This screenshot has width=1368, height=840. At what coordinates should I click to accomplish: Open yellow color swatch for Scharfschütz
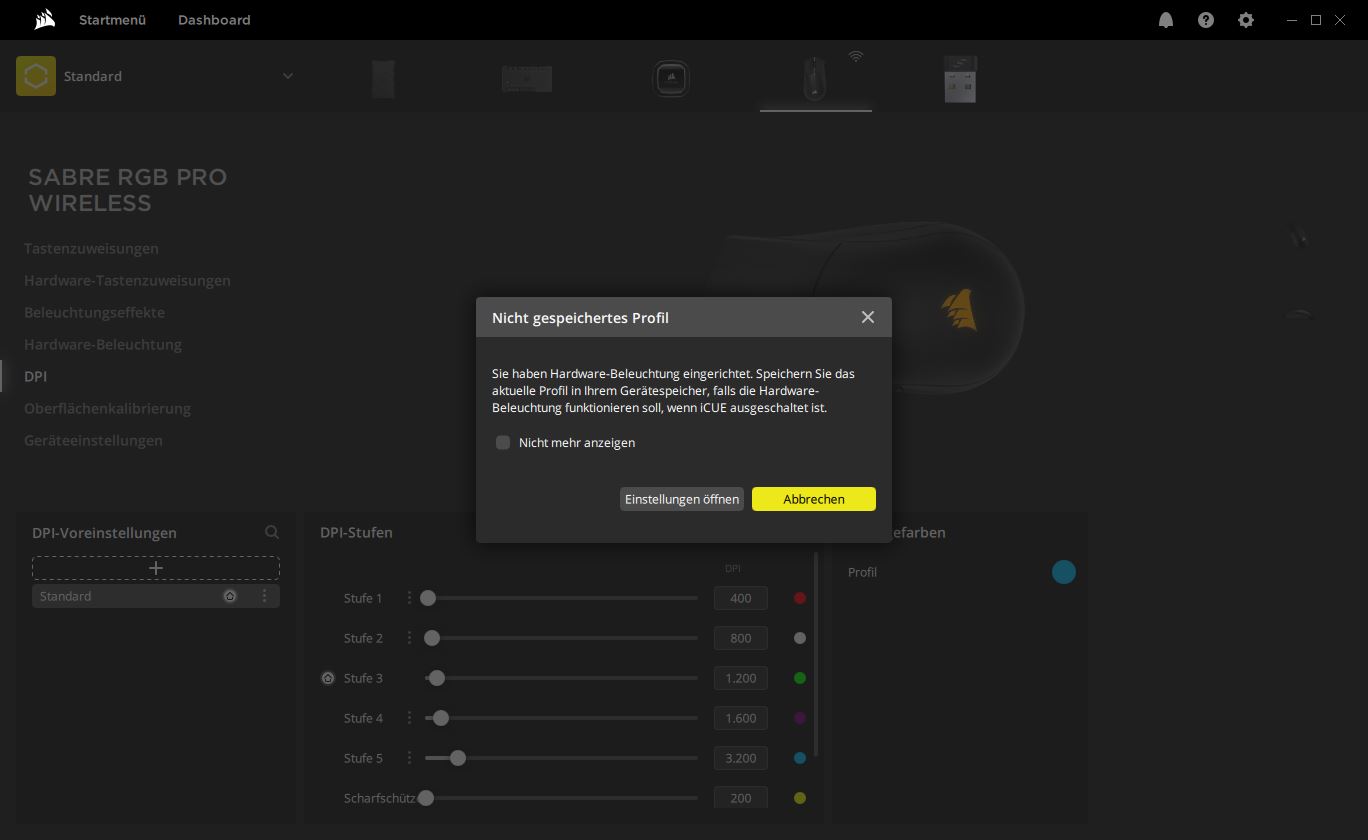tap(800, 798)
